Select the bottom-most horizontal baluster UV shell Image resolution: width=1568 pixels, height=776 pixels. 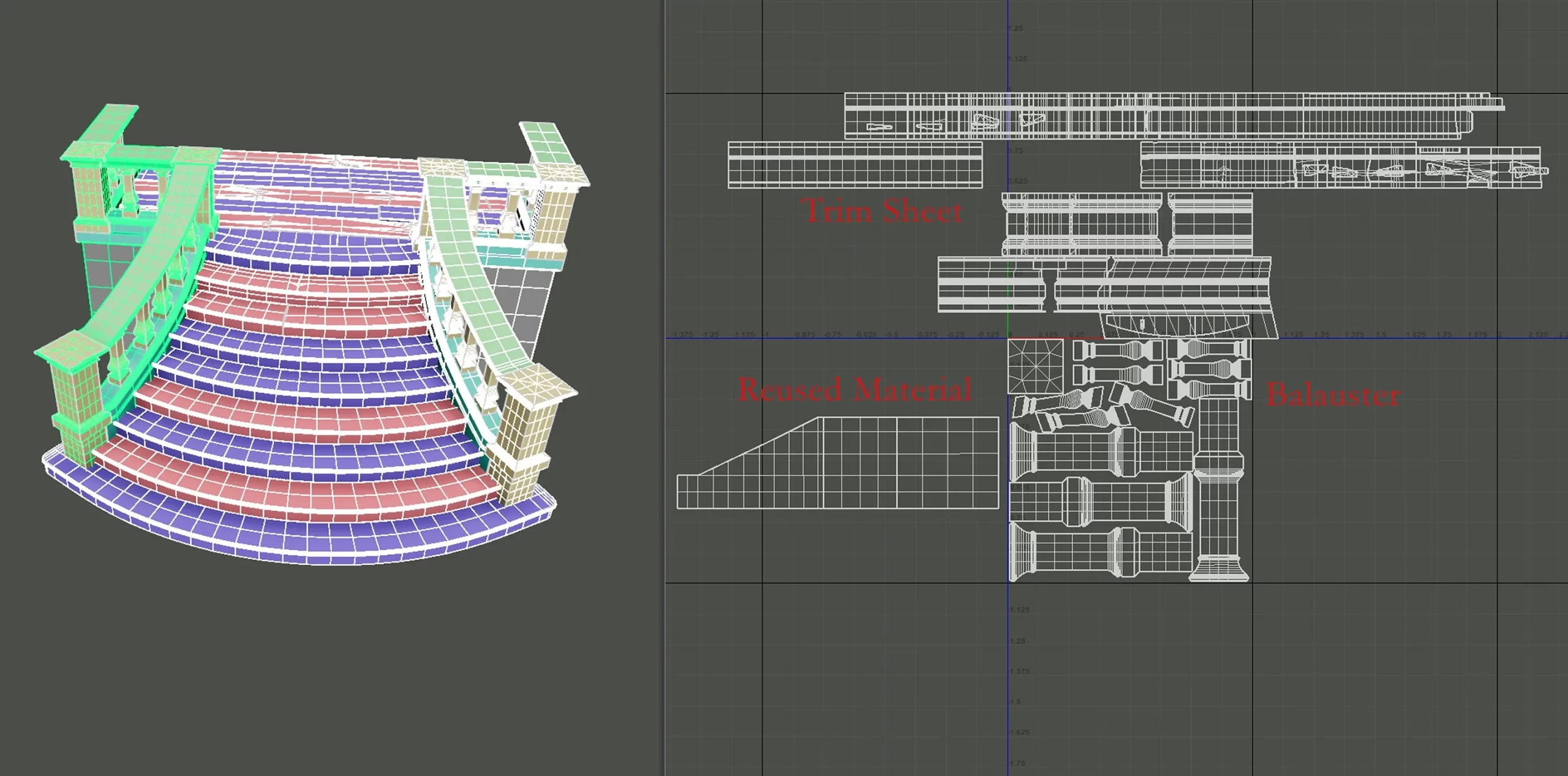pyautogui.click(x=1099, y=552)
